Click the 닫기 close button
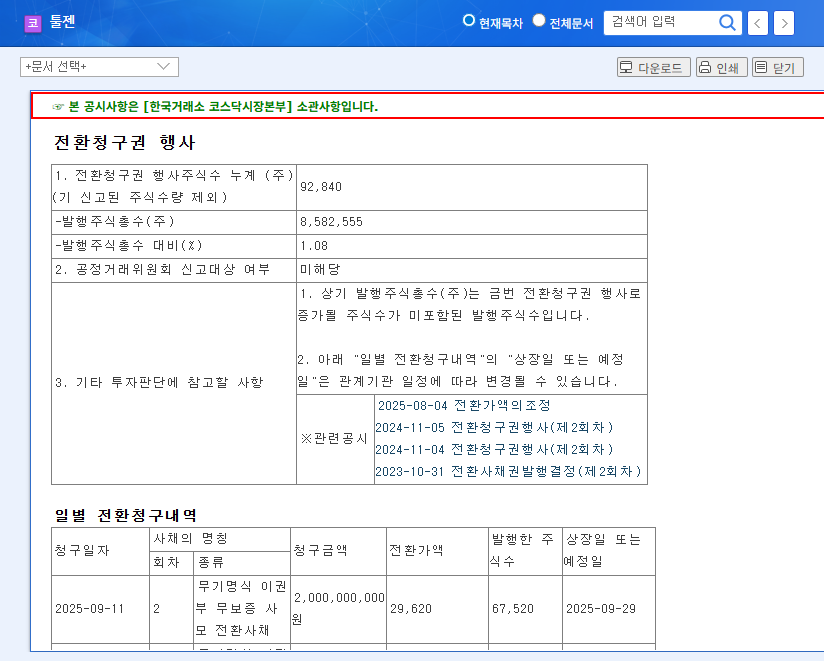Viewport: 824px width, 661px height. (x=777, y=67)
